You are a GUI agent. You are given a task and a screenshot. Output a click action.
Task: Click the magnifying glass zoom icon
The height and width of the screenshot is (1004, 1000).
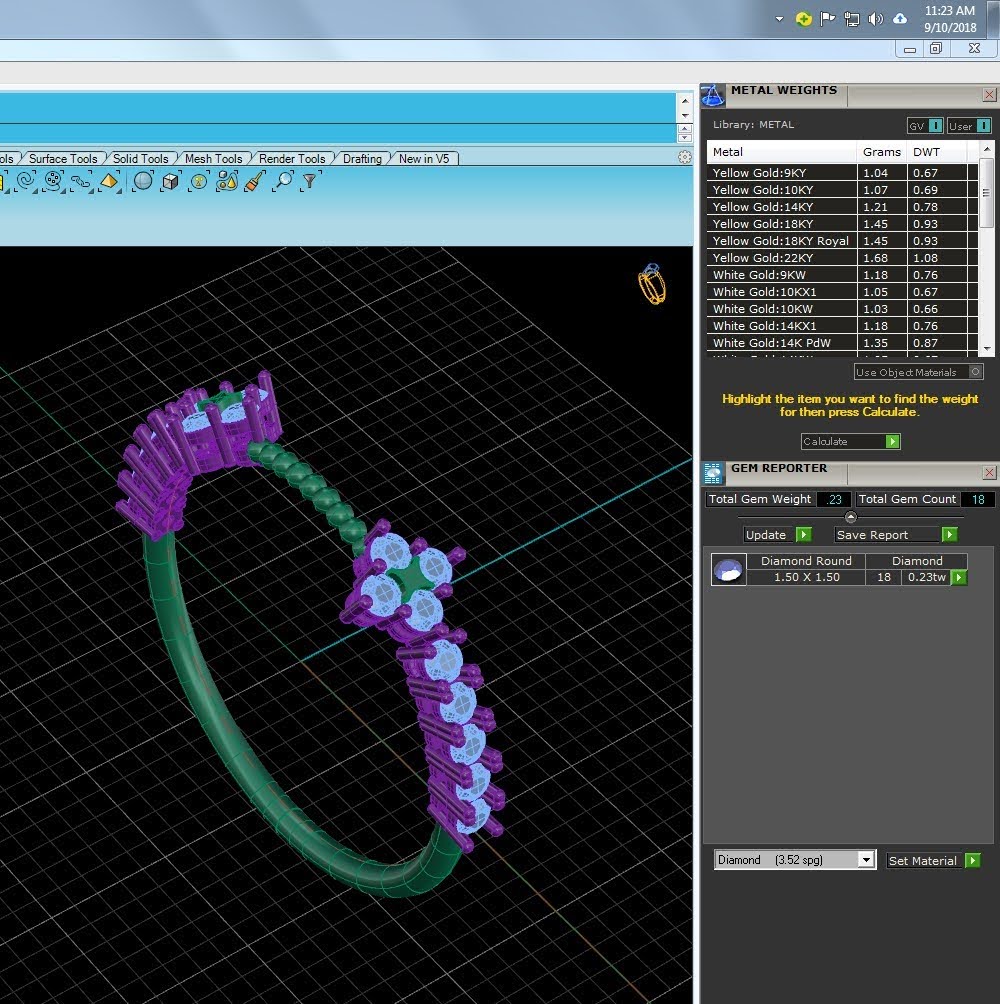click(282, 181)
